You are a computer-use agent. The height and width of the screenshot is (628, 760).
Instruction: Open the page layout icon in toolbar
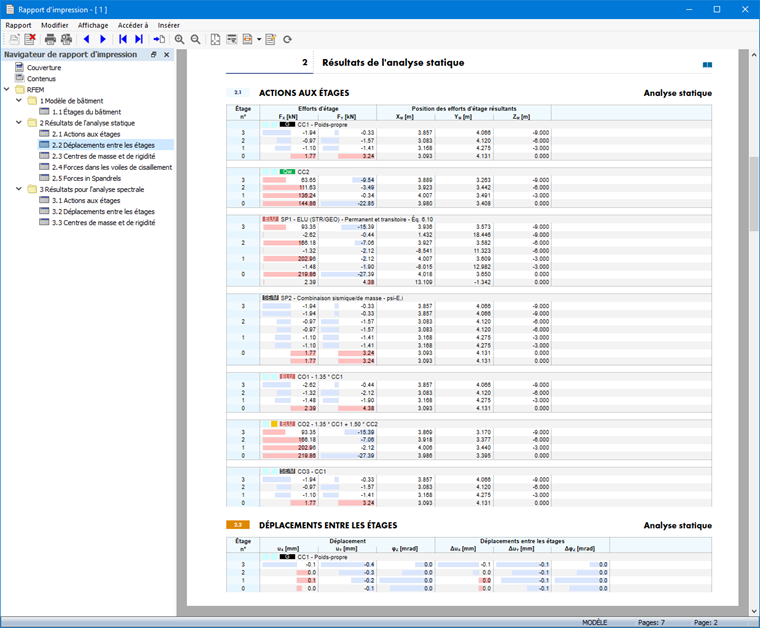215,39
